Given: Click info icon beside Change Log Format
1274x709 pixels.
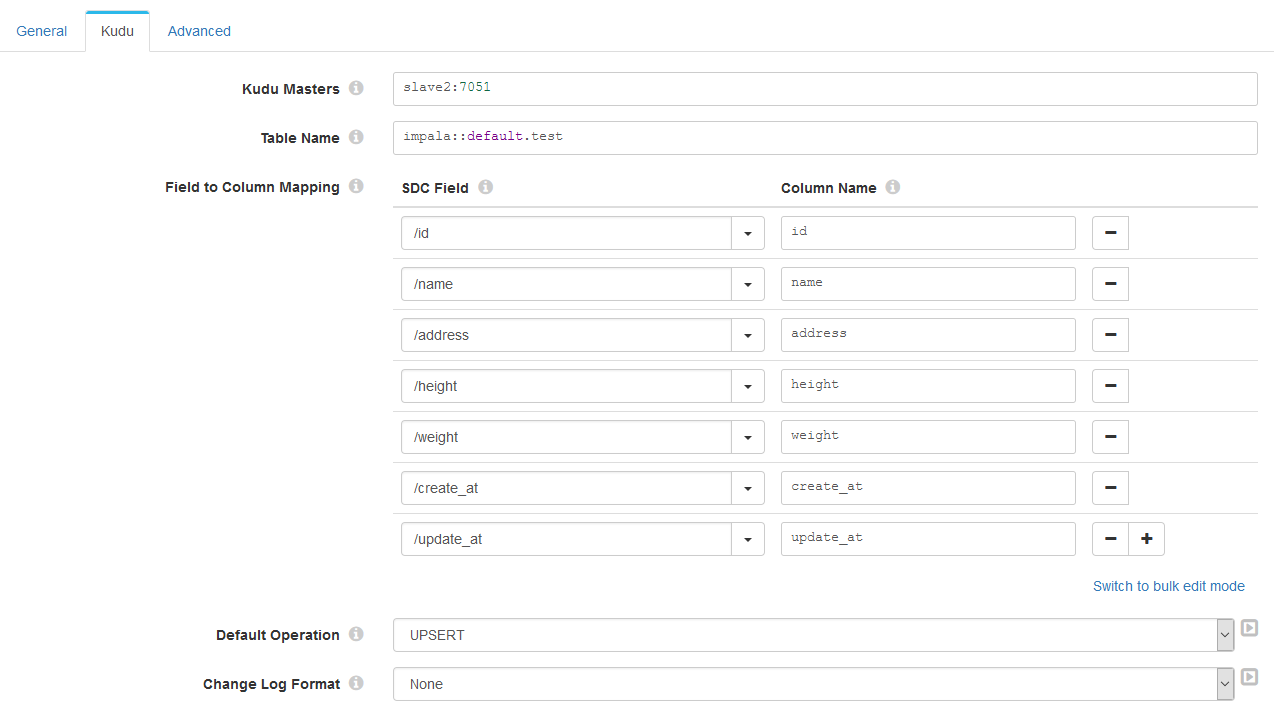Looking at the screenshot, I should coord(356,684).
